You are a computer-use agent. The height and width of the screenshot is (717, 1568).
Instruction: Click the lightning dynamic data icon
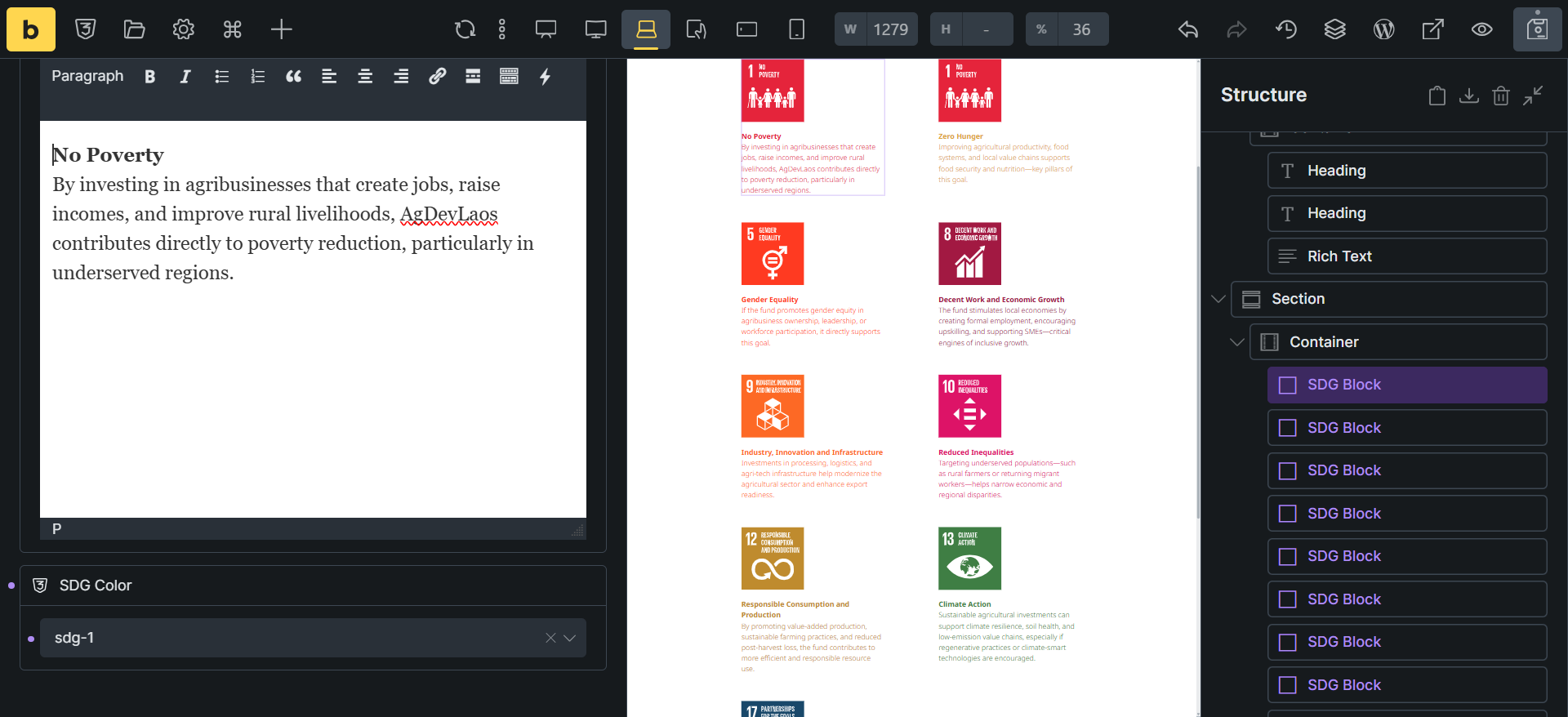coord(545,77)
